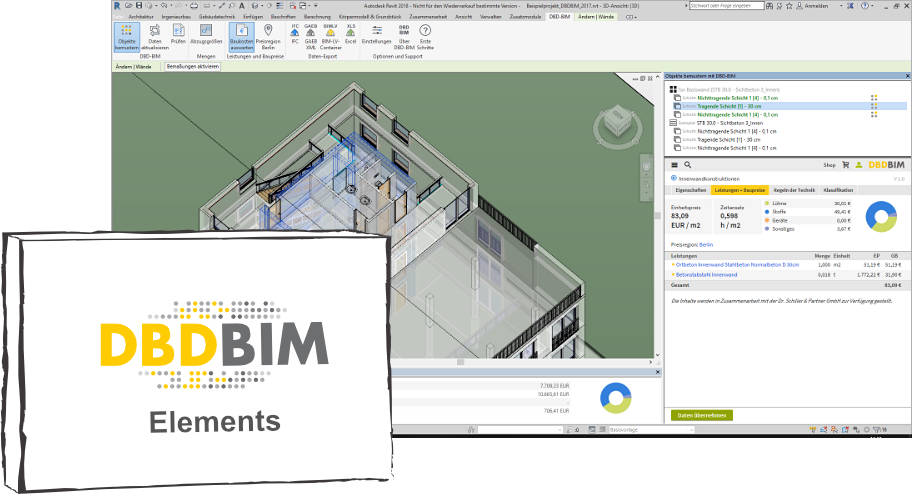Open the hamburger menu in the DBD-BIM panel
912x497 pixels.
675,165
